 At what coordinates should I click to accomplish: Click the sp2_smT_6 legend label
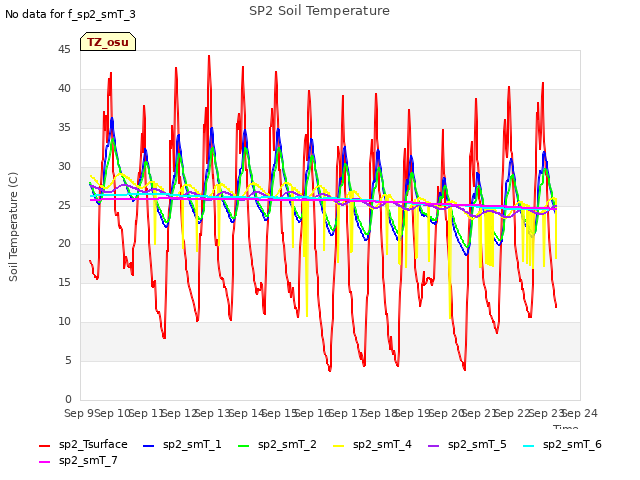tap(572, 444)
